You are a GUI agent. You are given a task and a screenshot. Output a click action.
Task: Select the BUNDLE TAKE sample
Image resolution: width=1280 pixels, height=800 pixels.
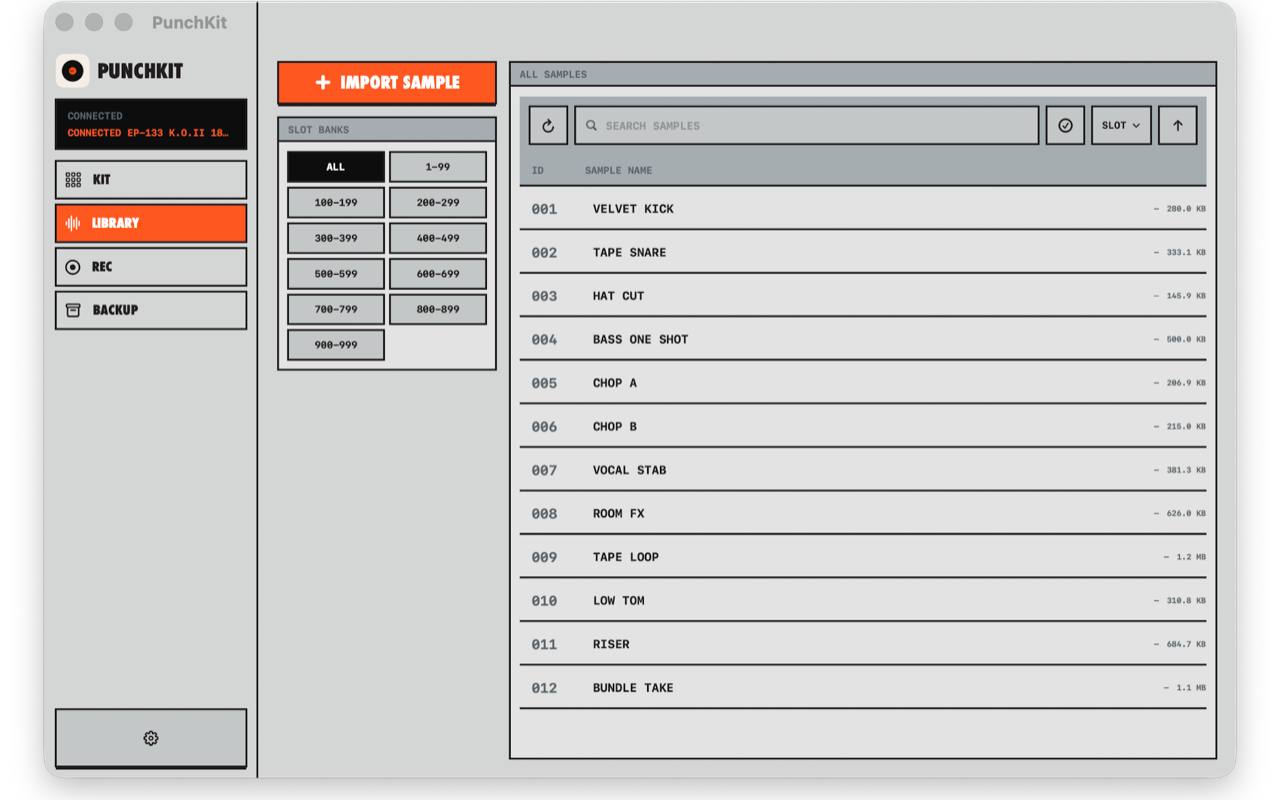pos(863,688)
